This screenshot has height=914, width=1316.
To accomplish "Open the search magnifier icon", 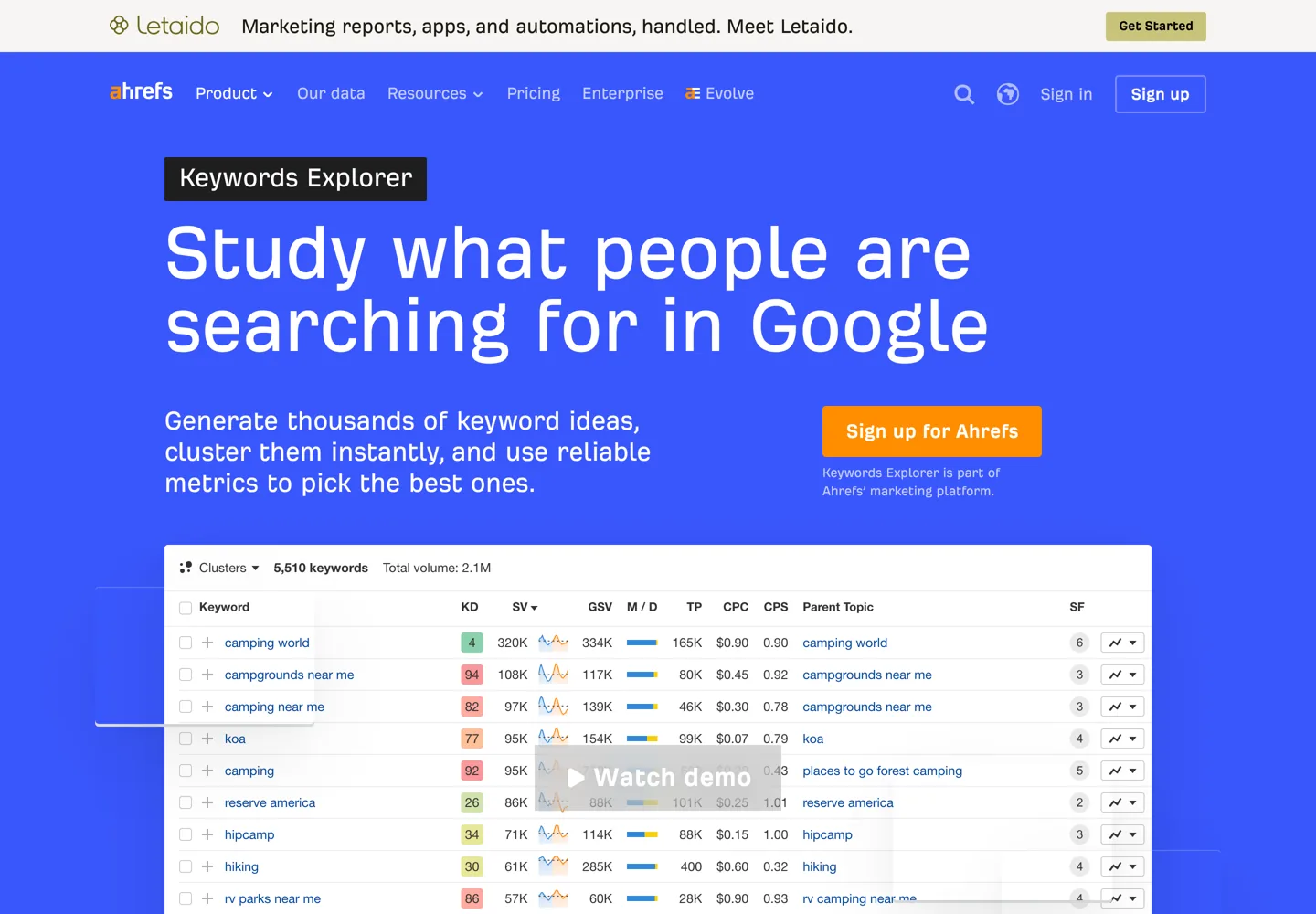I will 964,94.
